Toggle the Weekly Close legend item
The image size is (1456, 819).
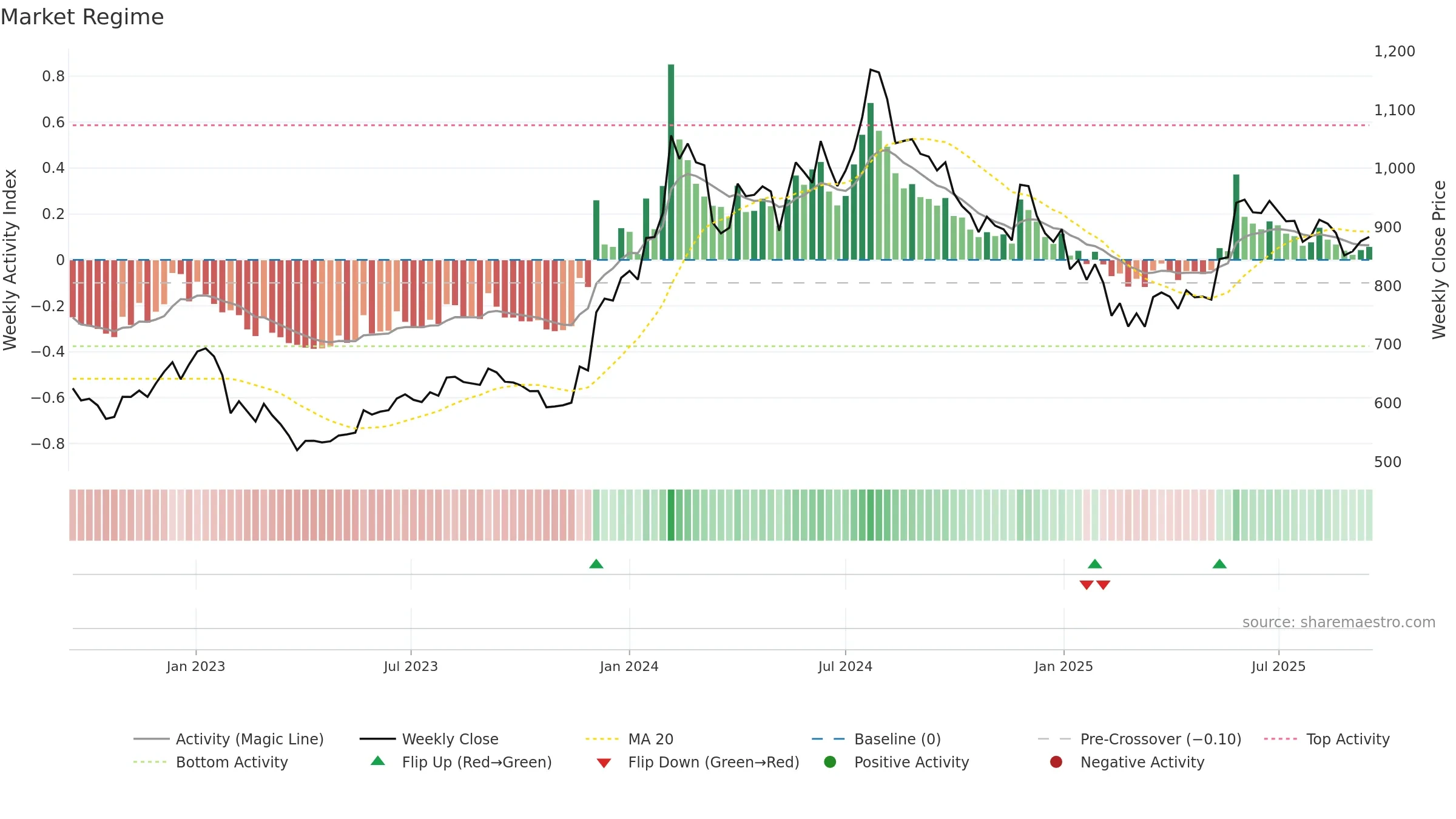click(x=429, y=739)
